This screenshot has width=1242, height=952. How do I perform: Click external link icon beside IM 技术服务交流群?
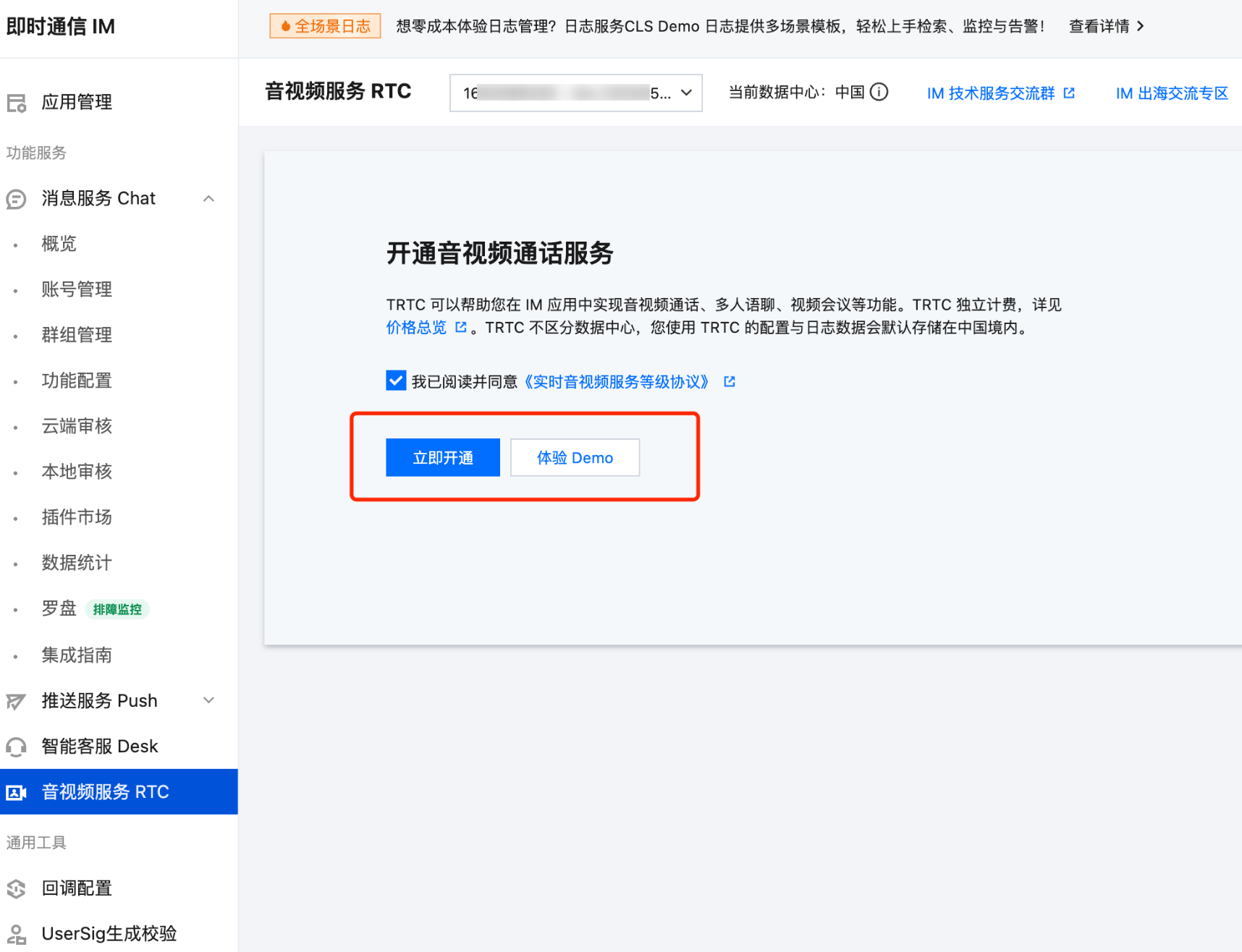1069,93
